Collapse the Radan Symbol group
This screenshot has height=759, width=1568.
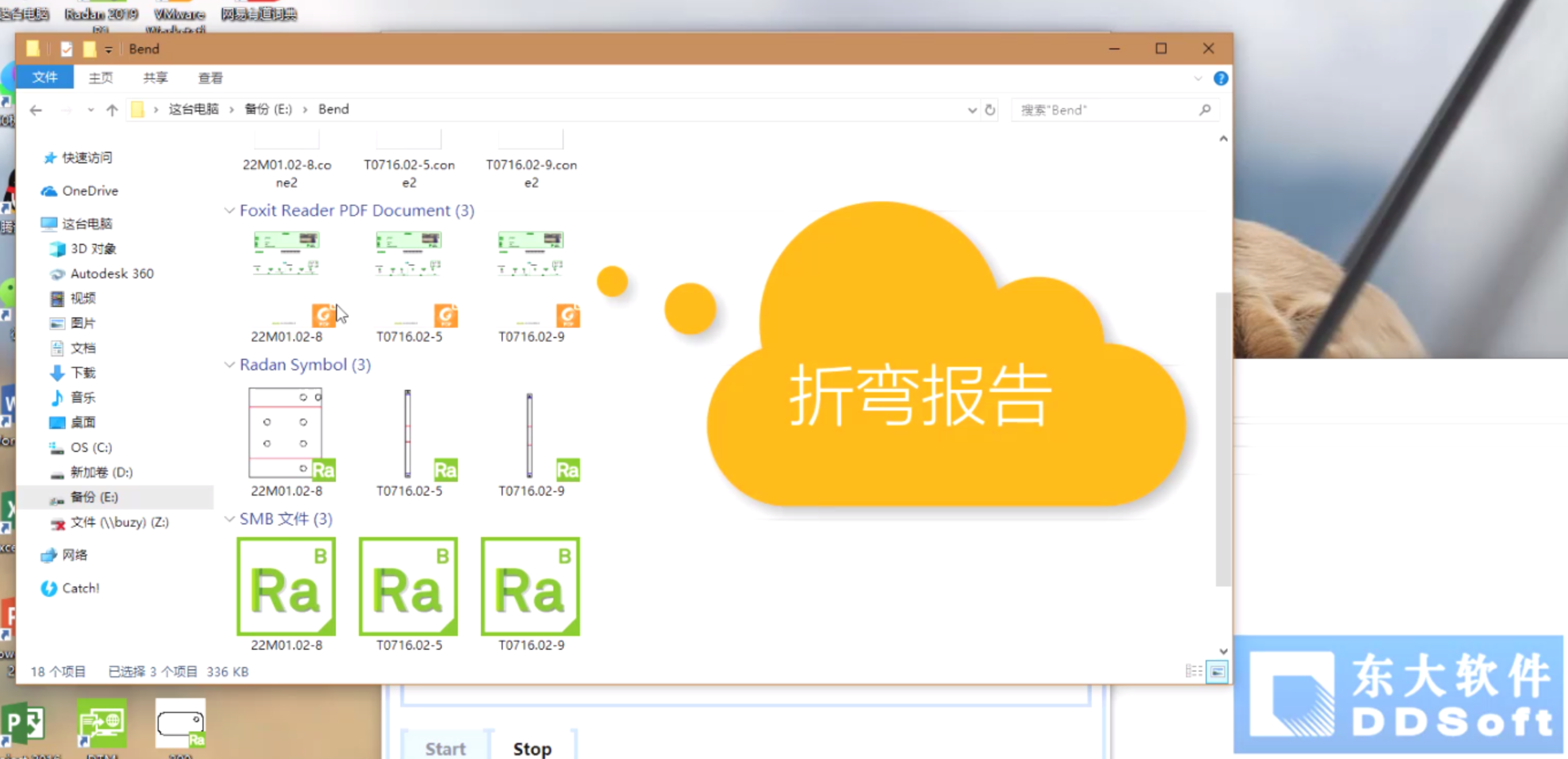230,365
